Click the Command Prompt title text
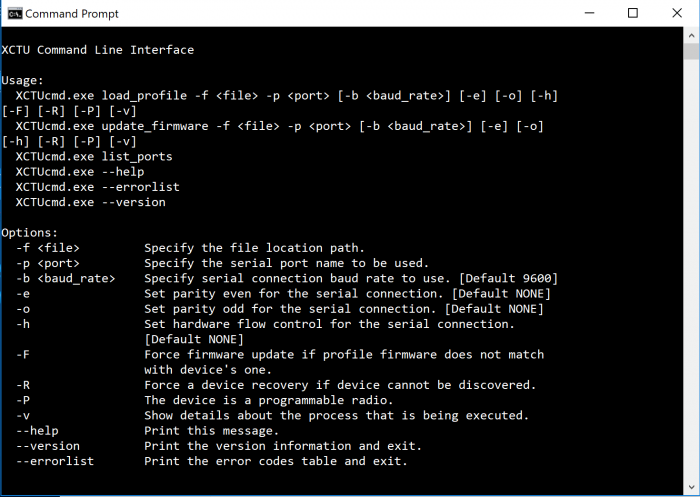Image resolution: width=700 pixels, height=497 pixels. [x=72, y=14]
